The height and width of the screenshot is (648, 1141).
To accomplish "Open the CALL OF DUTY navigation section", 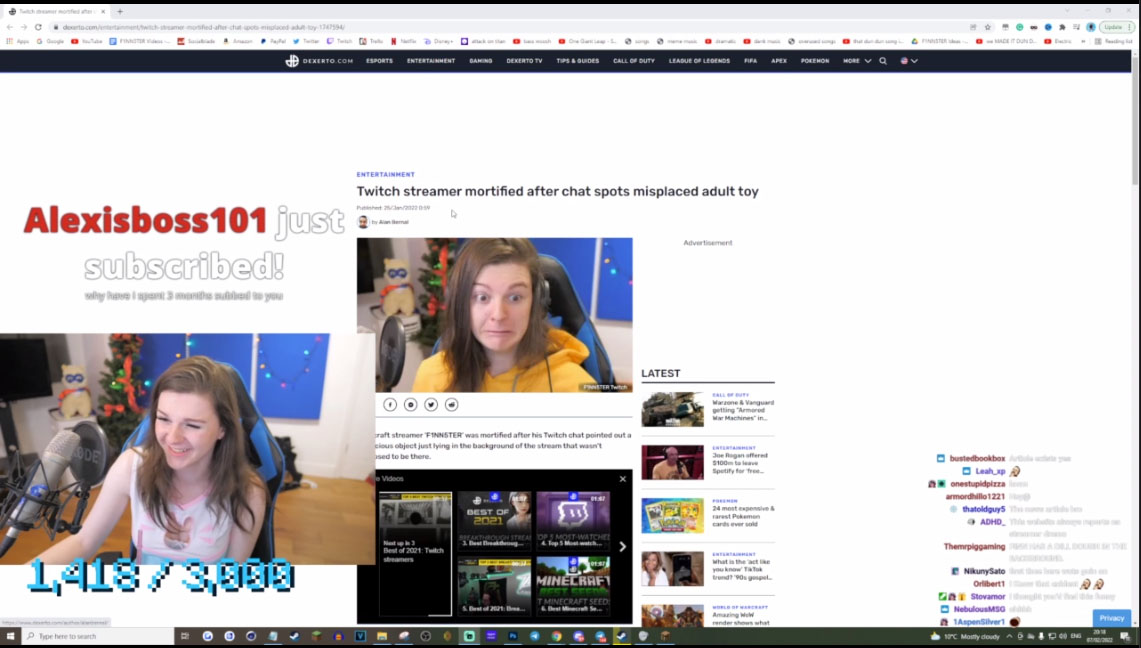I will 634,61.
